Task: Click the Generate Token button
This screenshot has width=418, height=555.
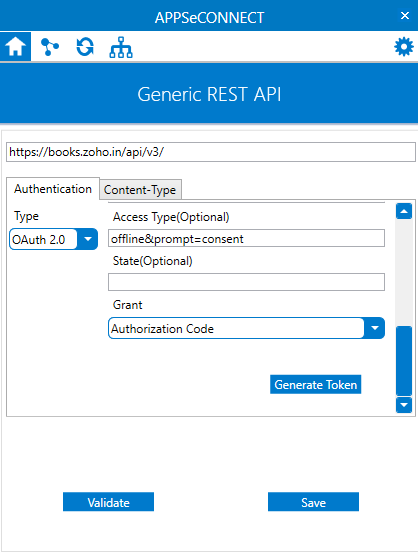Action: point(316,384)
